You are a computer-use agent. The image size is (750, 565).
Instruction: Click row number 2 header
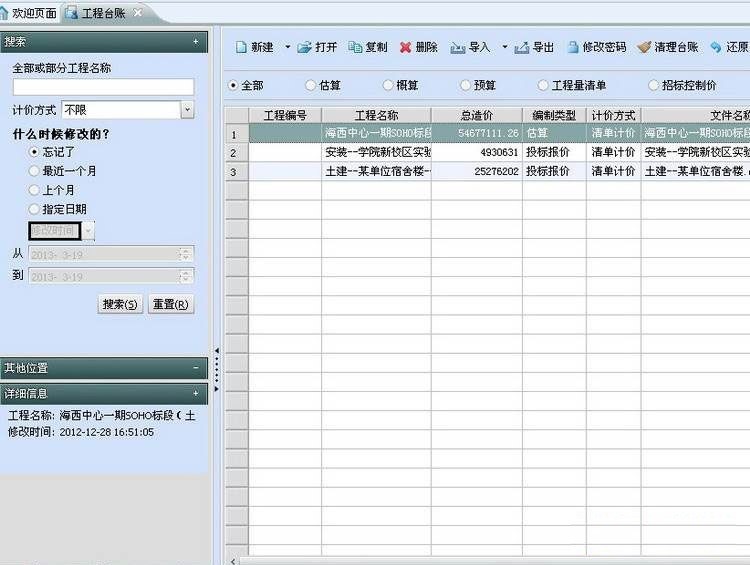coord(237,153)
